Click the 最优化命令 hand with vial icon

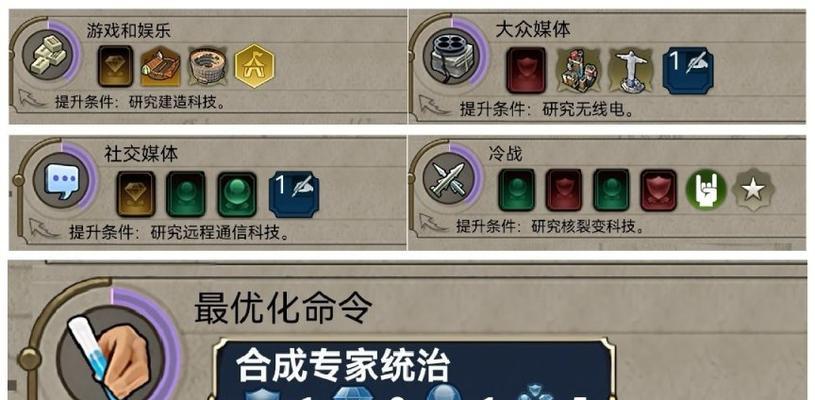(109, 354)
